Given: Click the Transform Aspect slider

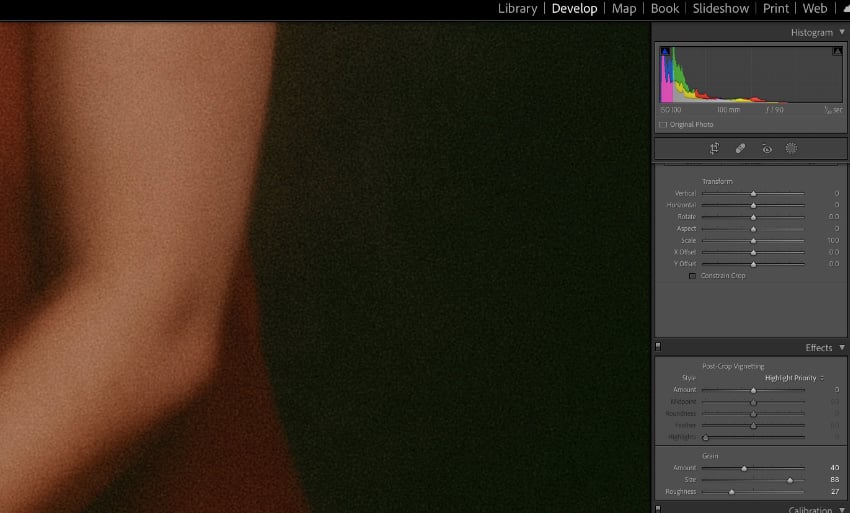Looking at the screenshot, I should pos(753,229).
